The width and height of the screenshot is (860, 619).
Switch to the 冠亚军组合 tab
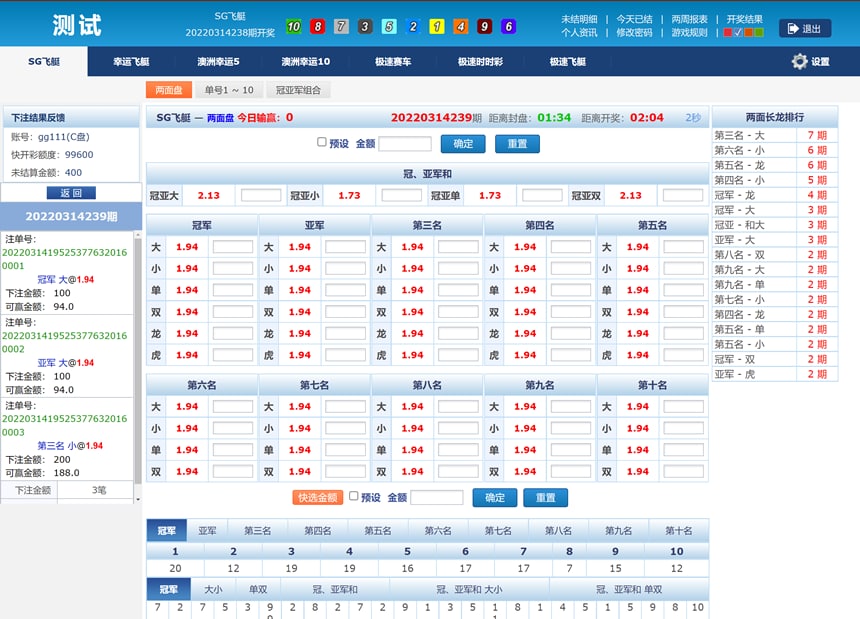(x=297, y=89)
